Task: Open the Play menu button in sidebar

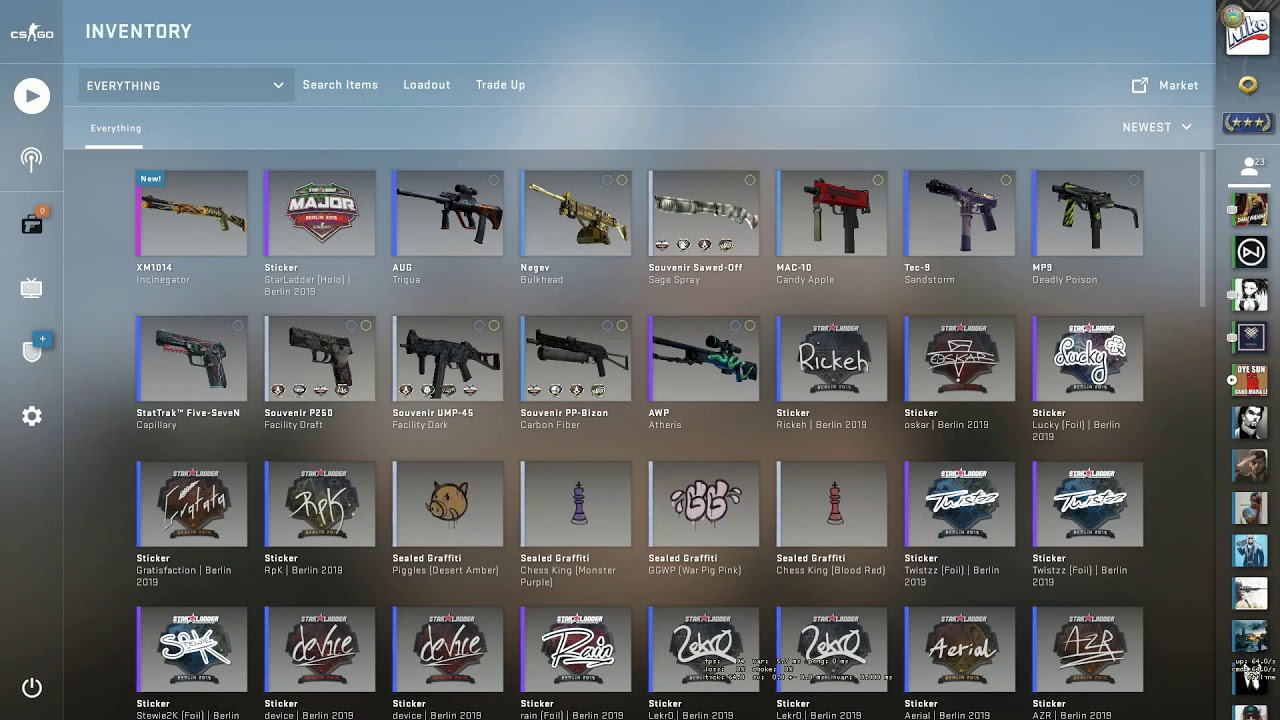Action: click(32, 96)
